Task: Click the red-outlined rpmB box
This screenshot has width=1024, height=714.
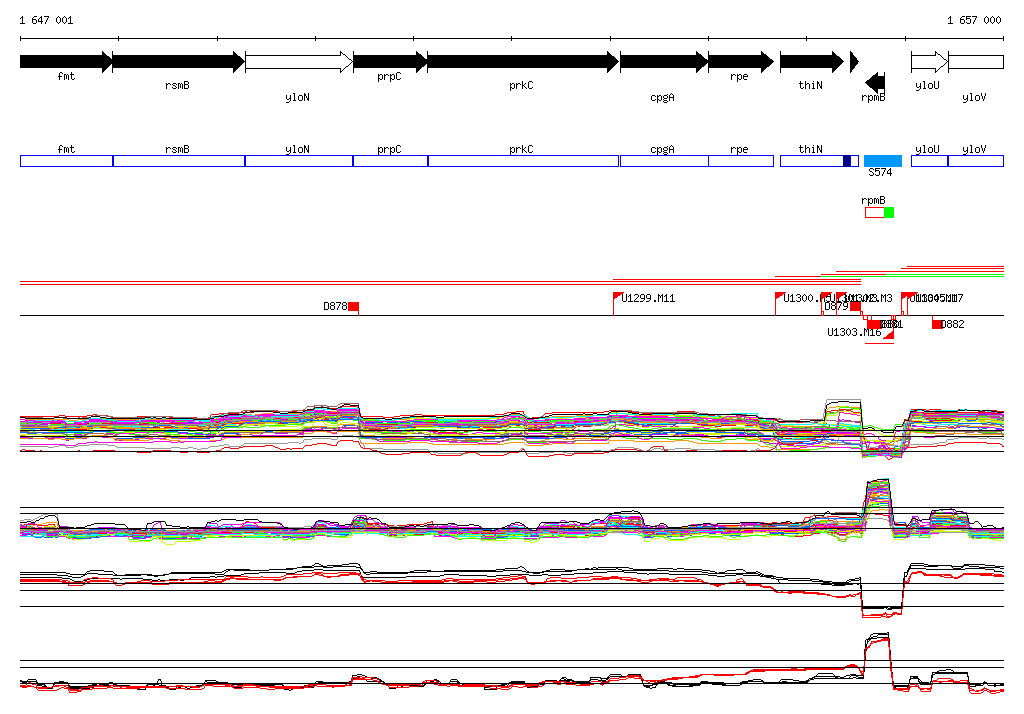Action: (x=875, y=212)
